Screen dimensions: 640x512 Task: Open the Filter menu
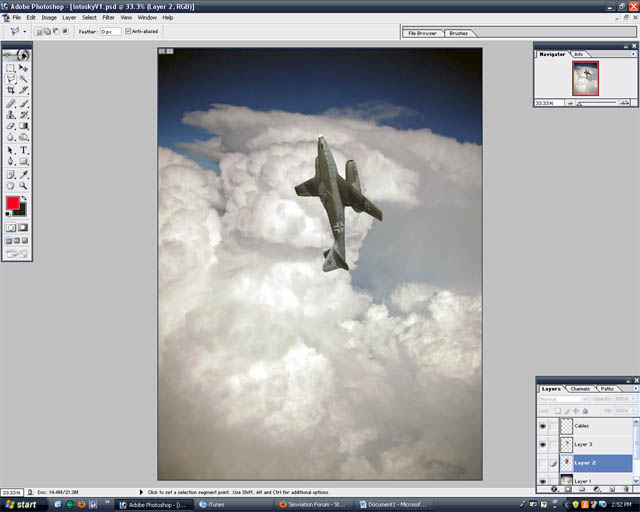(108, 17)
